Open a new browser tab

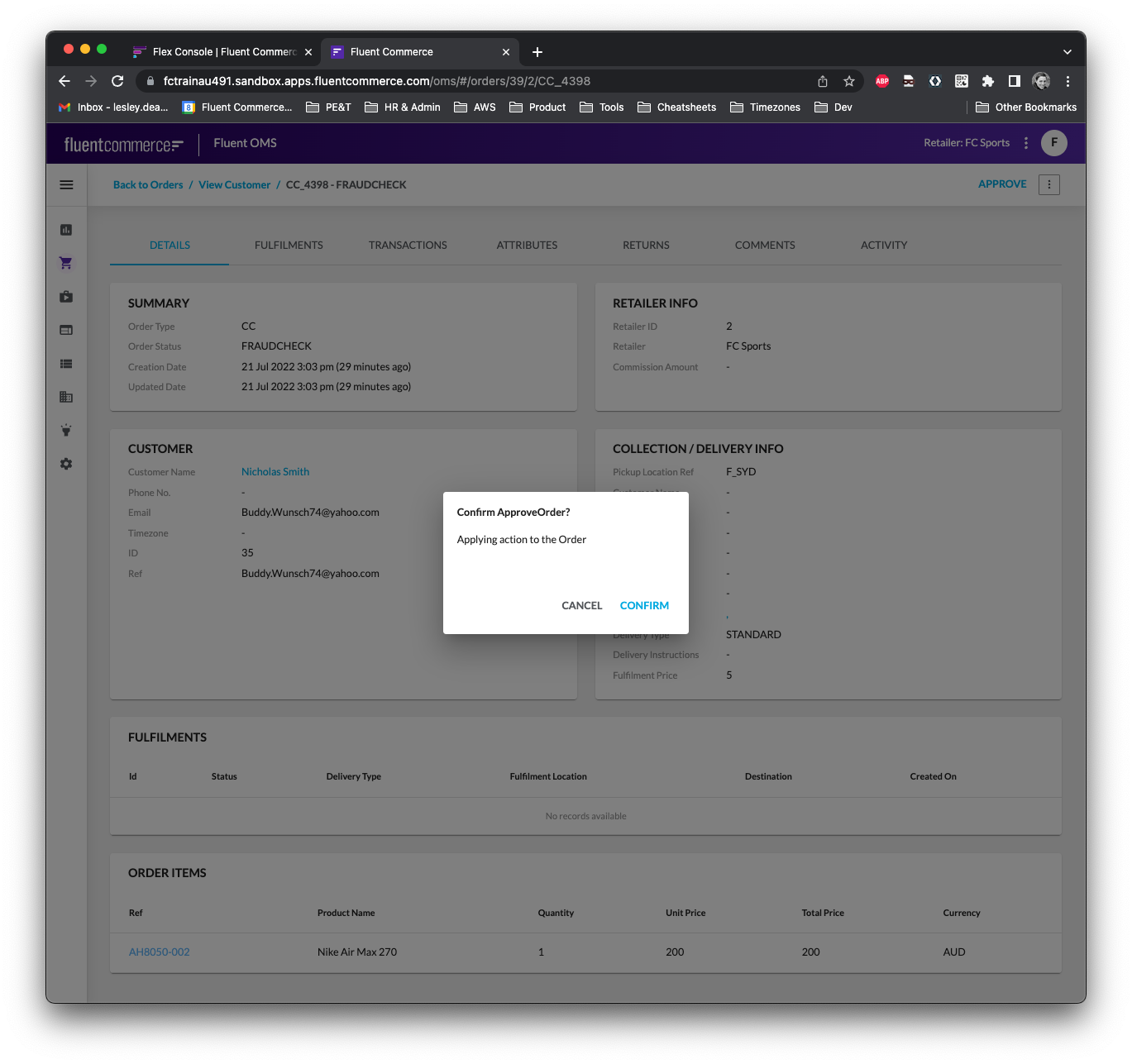537,52
